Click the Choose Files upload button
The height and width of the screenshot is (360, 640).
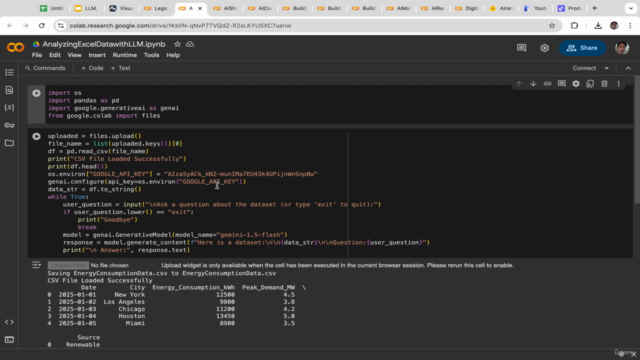(68, 265)
